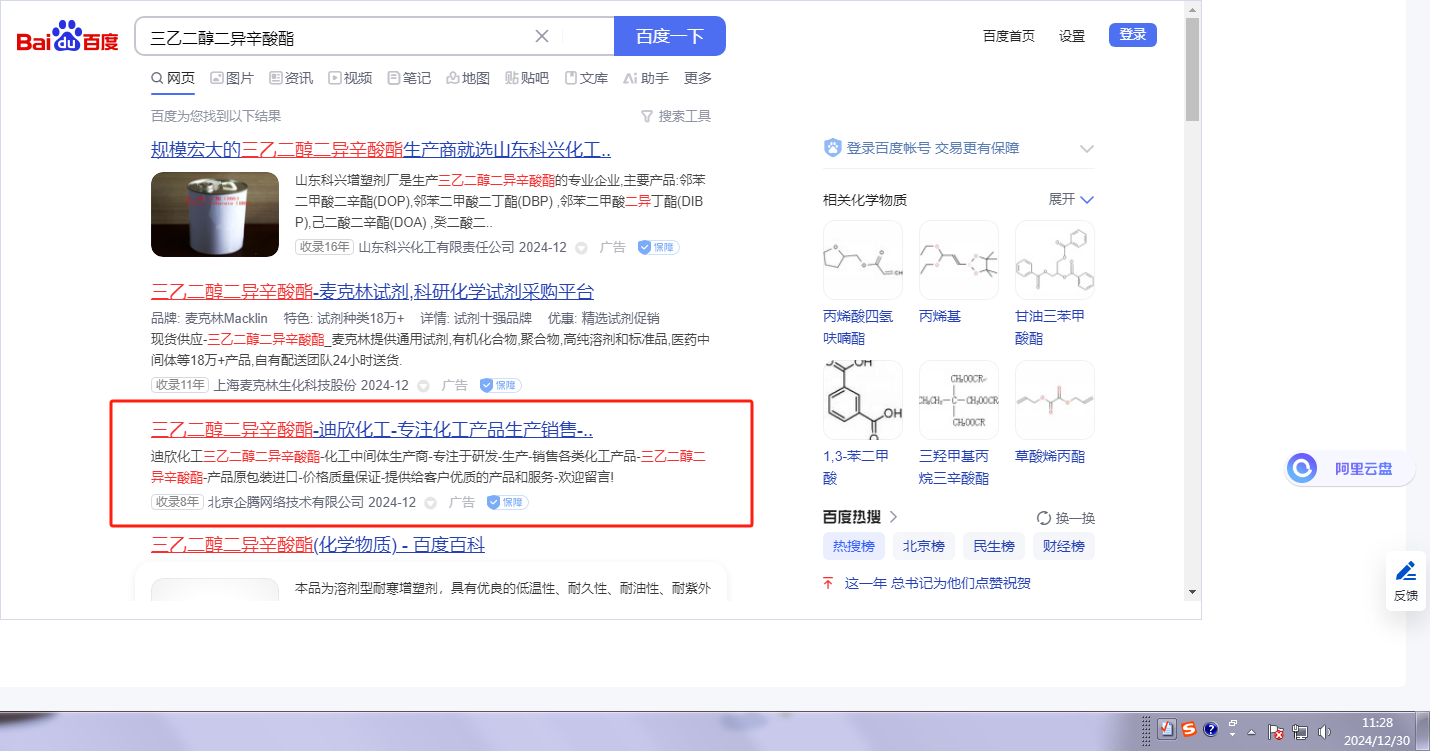Click the 1,3-苯二甲酸 structure thumbnail
The height and width of the screenshot is (751, 1430).
[862, 400]
